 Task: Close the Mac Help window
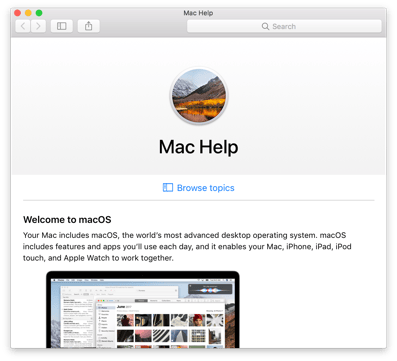(18, 13)
